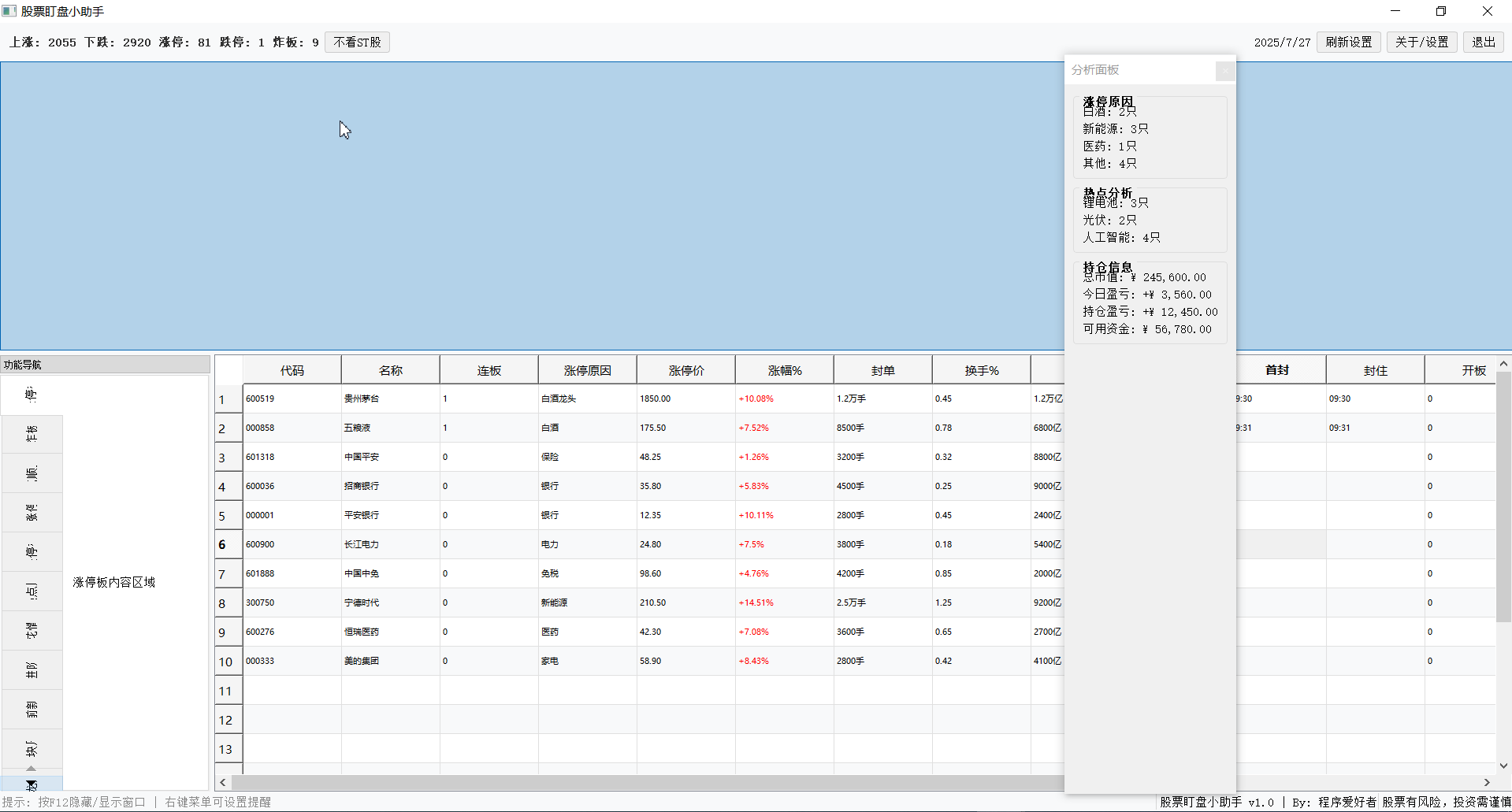1512x812 pixels.
Task: Click the app icon in title bar
Action: tap(9, 11)
